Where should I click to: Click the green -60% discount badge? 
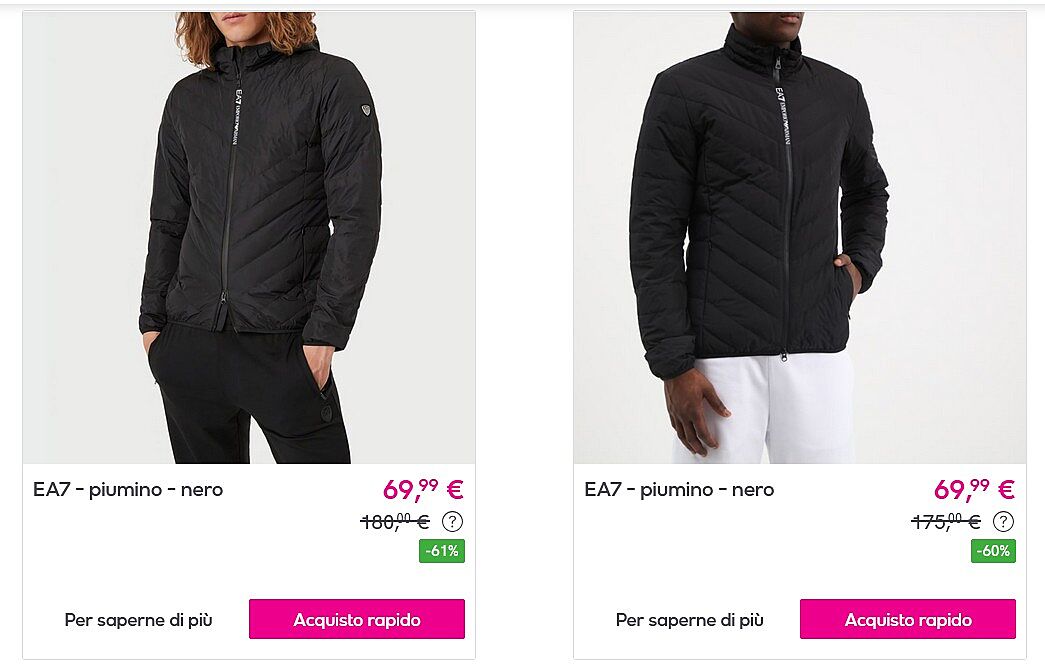(x=993, y=551)
